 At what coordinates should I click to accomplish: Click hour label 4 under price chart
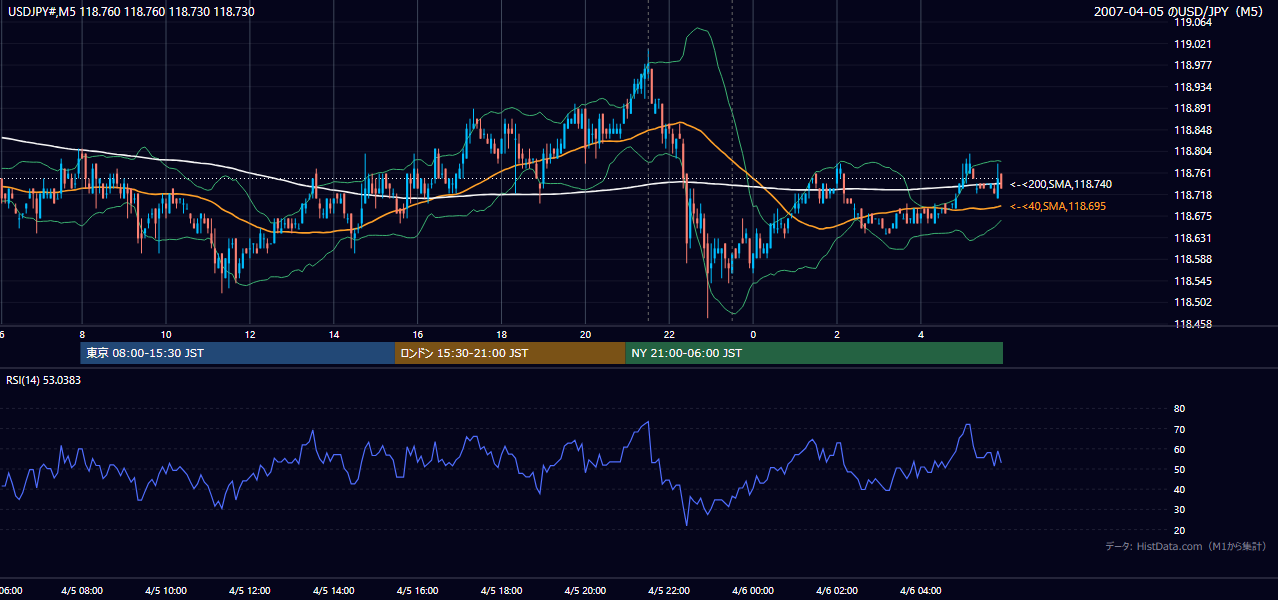(921, 334)
